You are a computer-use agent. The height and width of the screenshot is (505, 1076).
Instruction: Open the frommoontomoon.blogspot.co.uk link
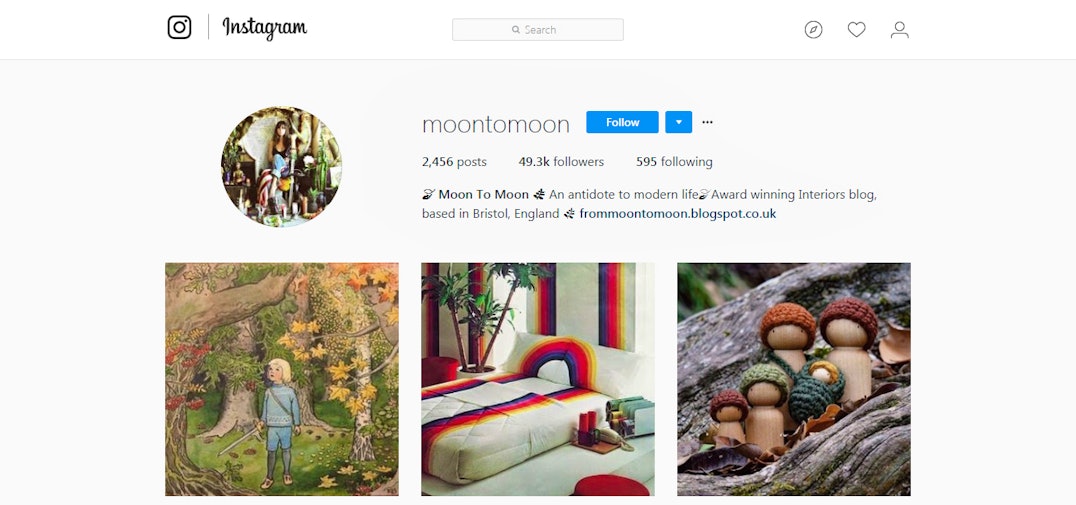tap(678, 213)
